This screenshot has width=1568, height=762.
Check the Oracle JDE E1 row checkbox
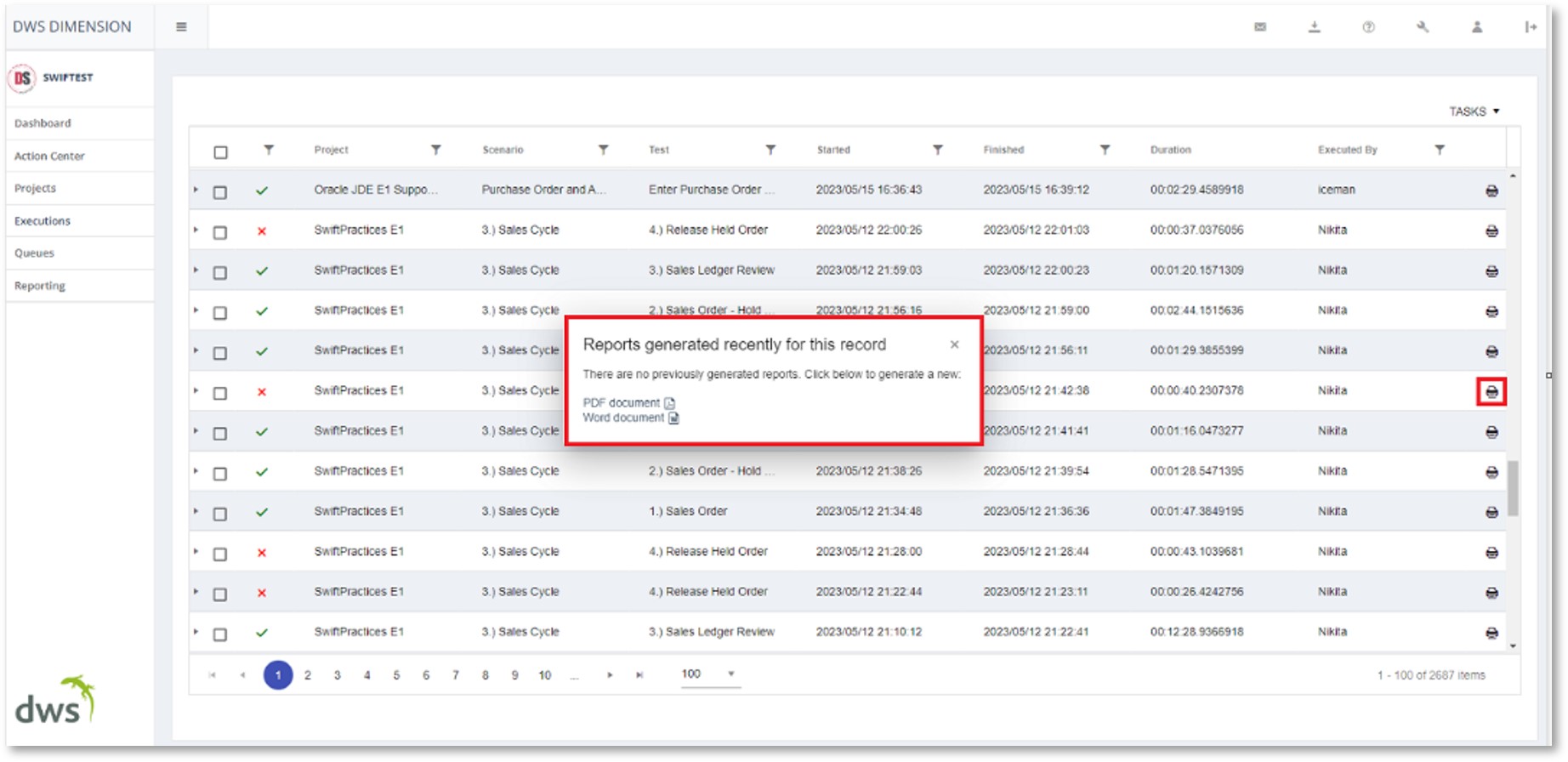[220, 192]
